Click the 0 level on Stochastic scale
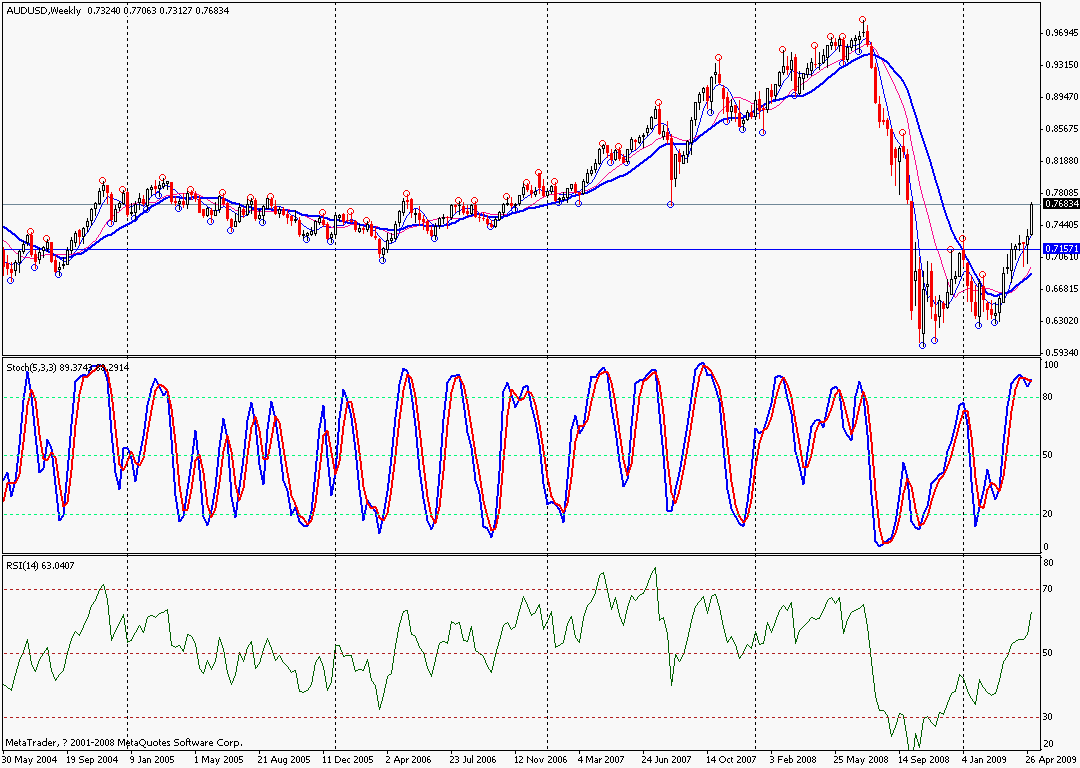The width and height of the screenshot is (1080, 768). point(1046,548)
